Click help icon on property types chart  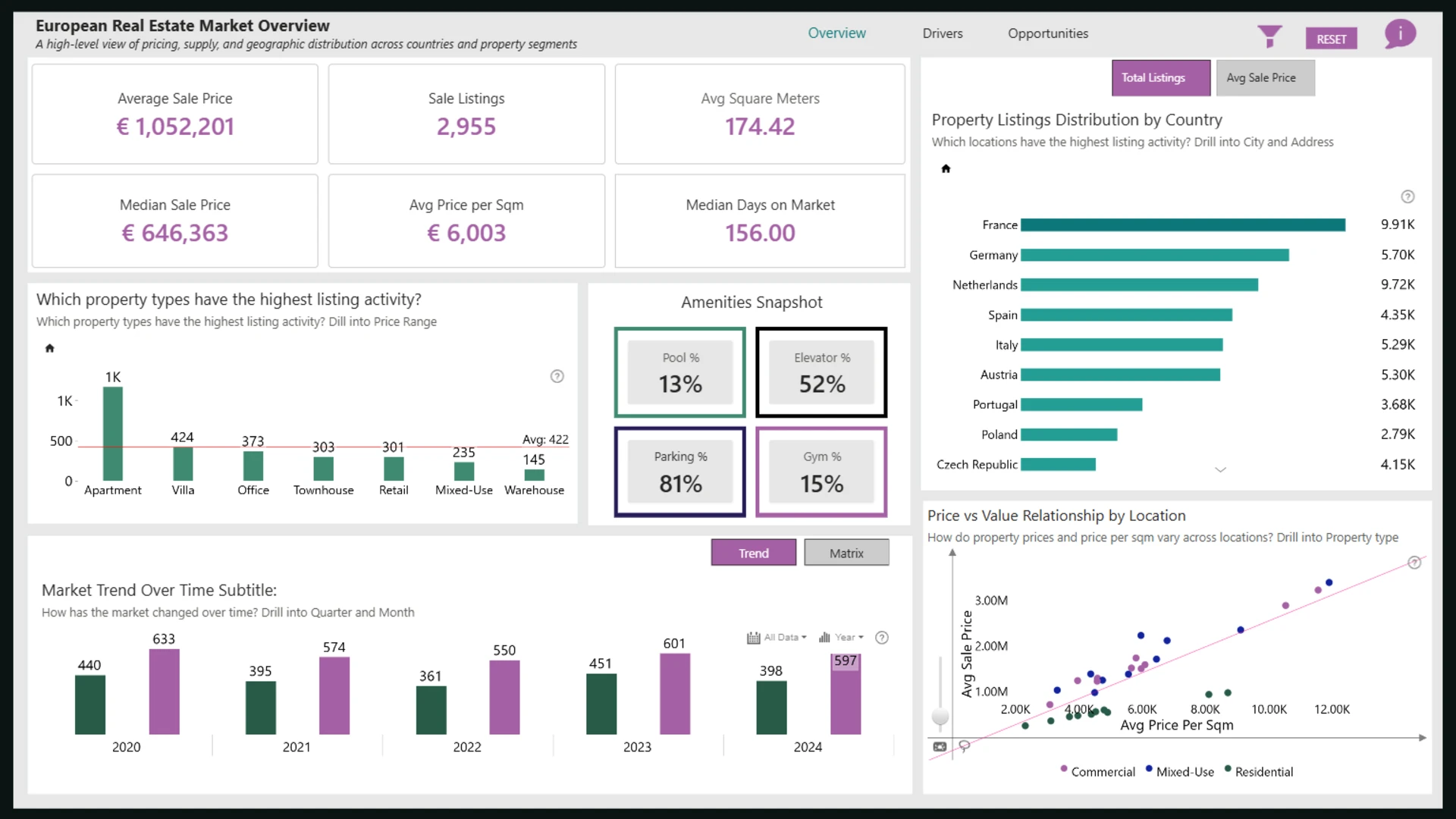tap(557, 376)
